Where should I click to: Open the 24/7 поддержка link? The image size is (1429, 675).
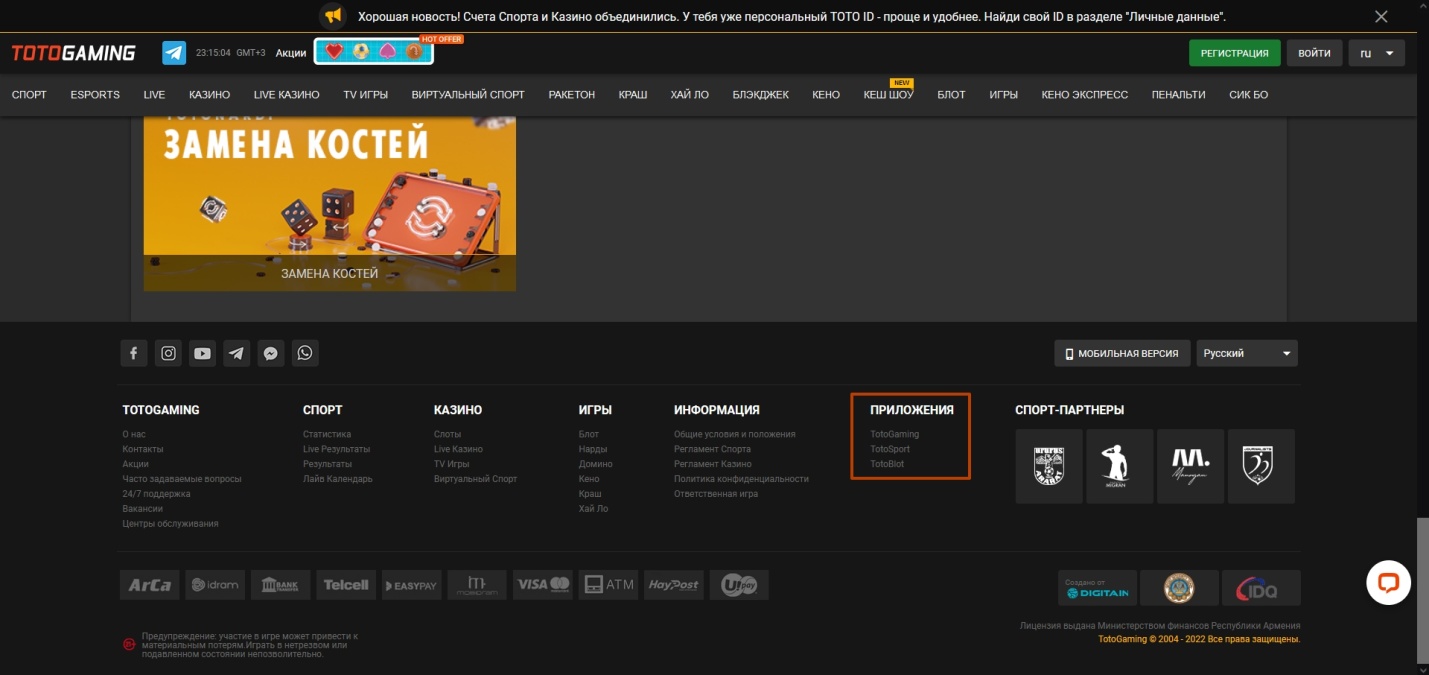pyautogui.click(x=156, y=494)
